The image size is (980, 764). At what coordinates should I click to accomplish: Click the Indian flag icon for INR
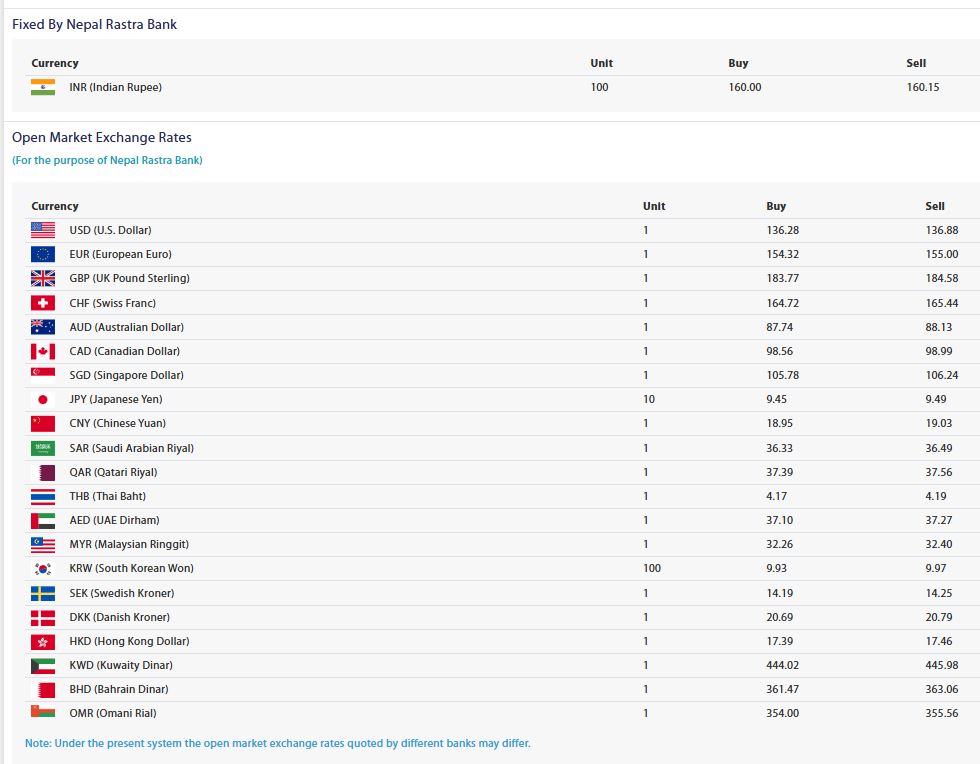click(42, 88)
